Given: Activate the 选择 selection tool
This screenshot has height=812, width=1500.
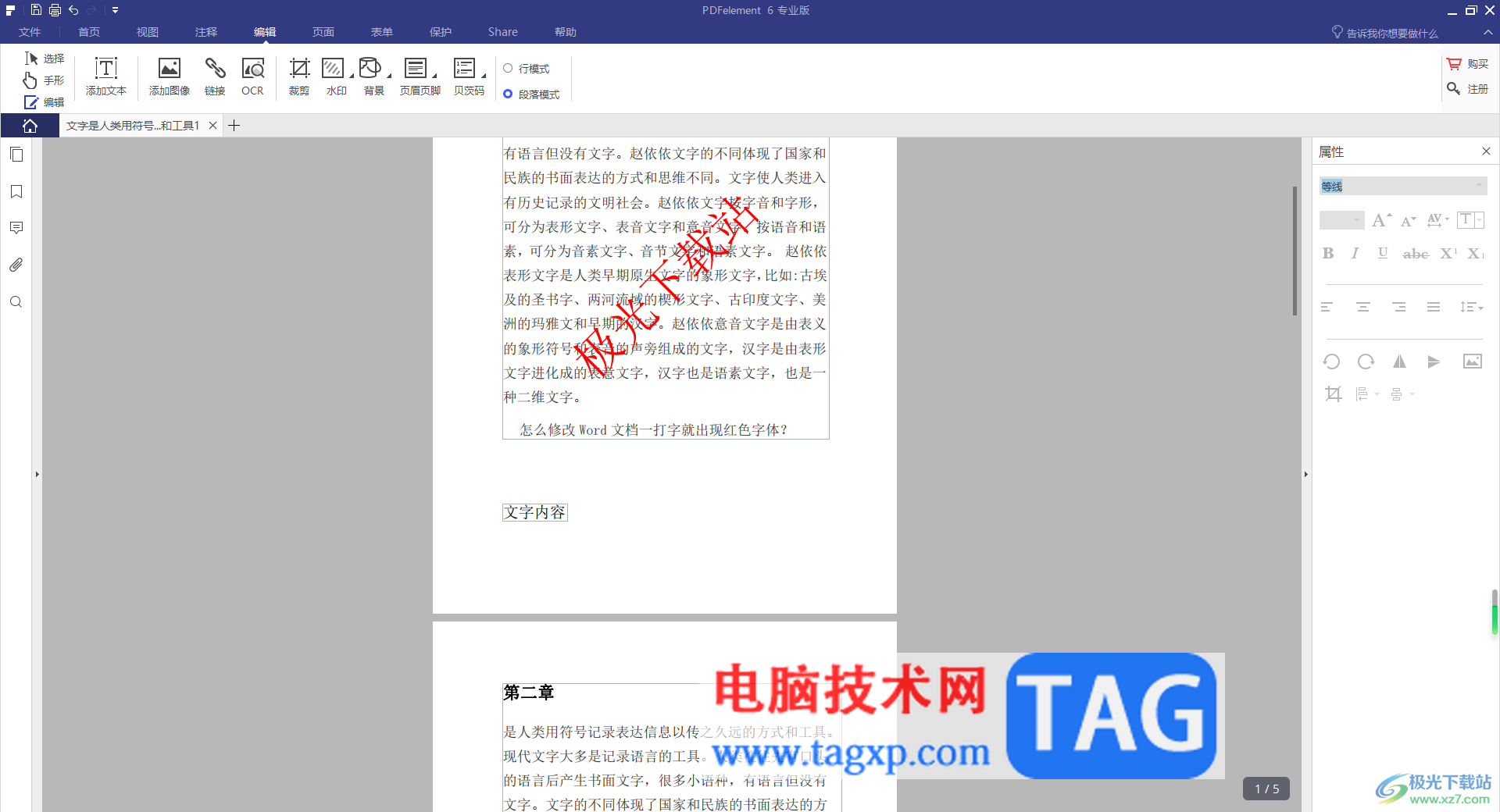Looking at the screenshot, I should [x=45, y=59].
